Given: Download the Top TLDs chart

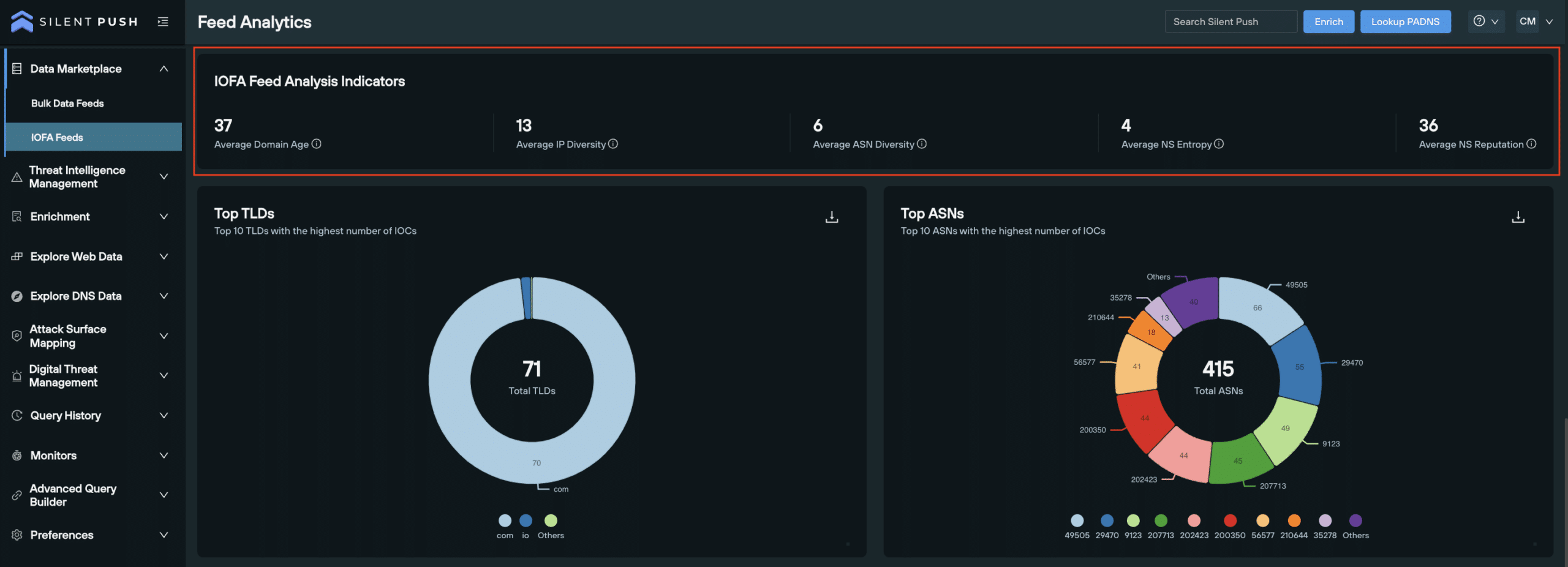Looking at the screenshot, I should click(x=832, y=217).
